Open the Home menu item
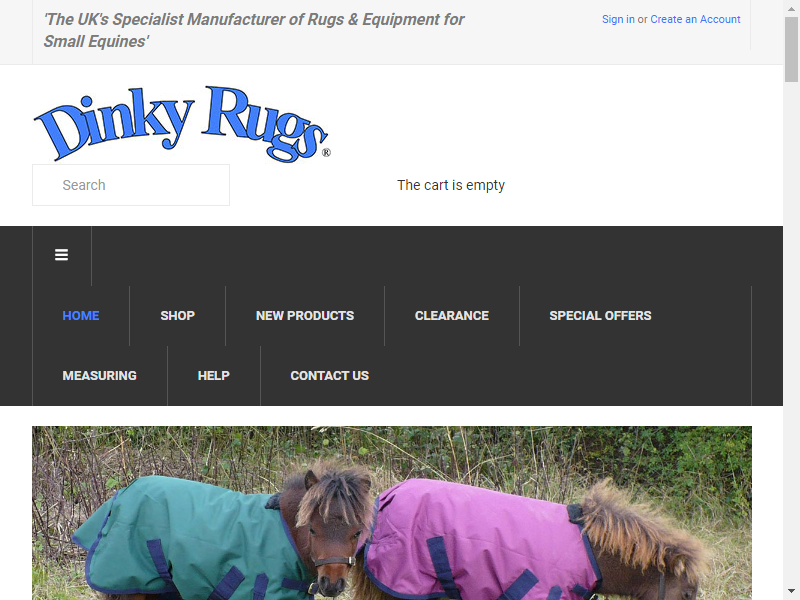Image resolution: width=800 pixels, height=600 pixels. pos(81,316)
